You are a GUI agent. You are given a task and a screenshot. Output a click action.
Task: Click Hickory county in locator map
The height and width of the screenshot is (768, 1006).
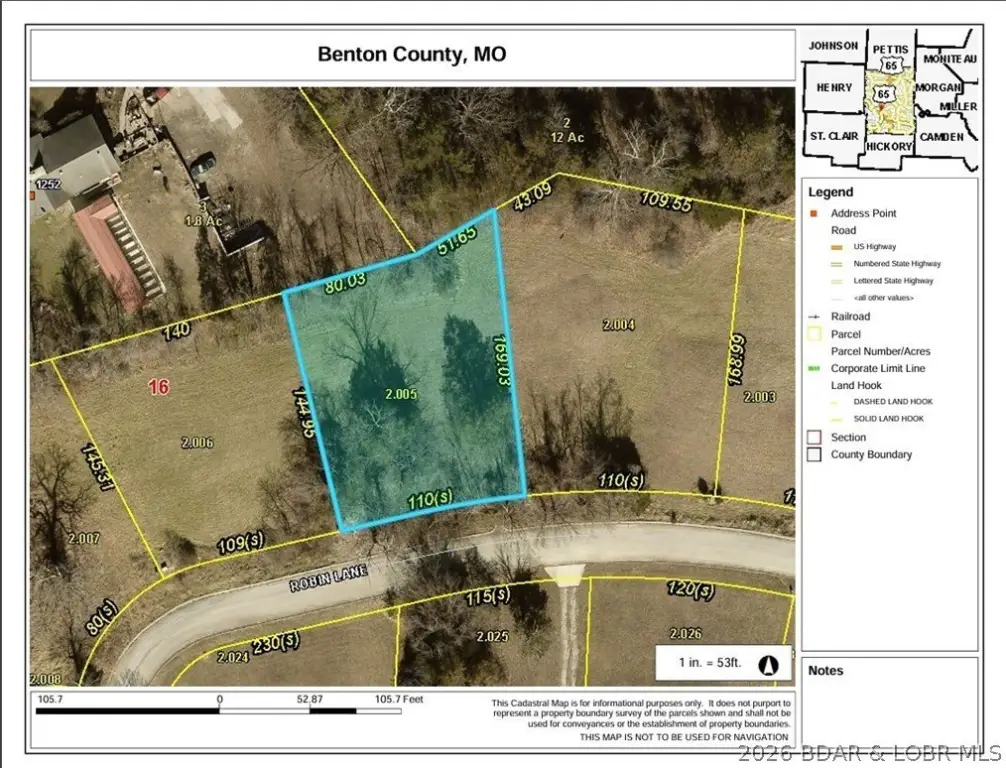pos(889,146)
